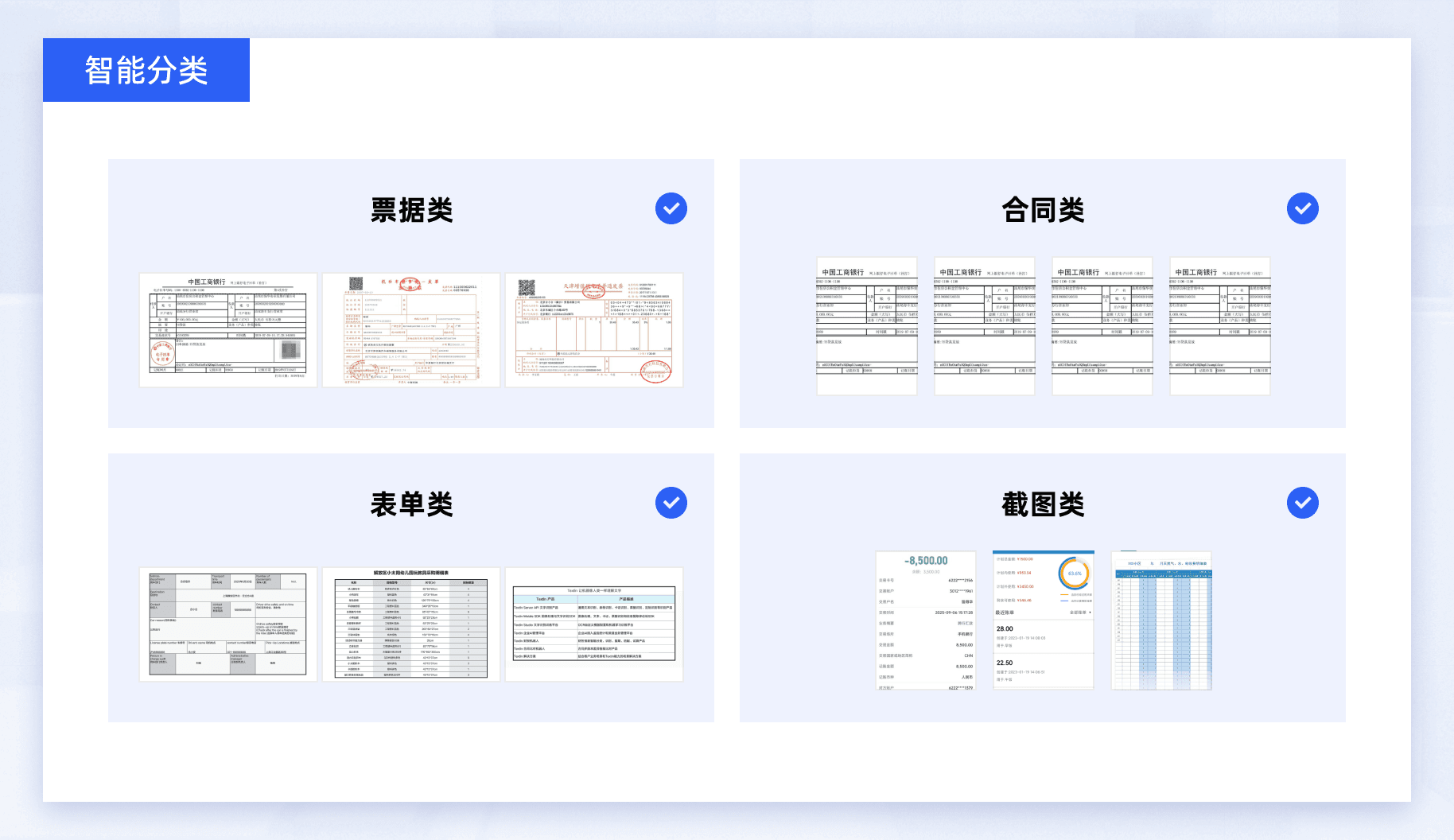Open the motor vehicle sales invoice thumbnail
This screenshot has width=1454, height=840.
pyautogui.click(x=411, y=330)
